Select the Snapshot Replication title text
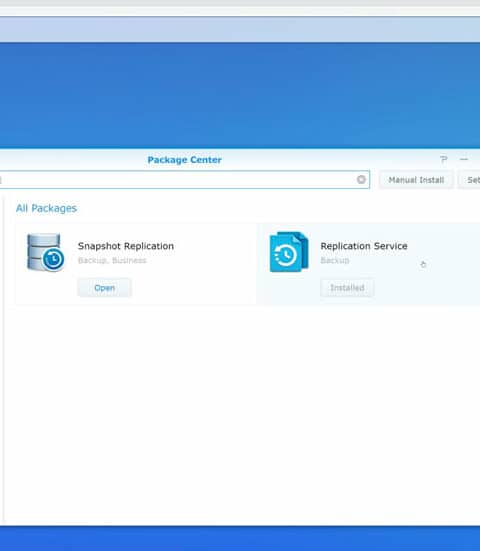 coord(126,246)
